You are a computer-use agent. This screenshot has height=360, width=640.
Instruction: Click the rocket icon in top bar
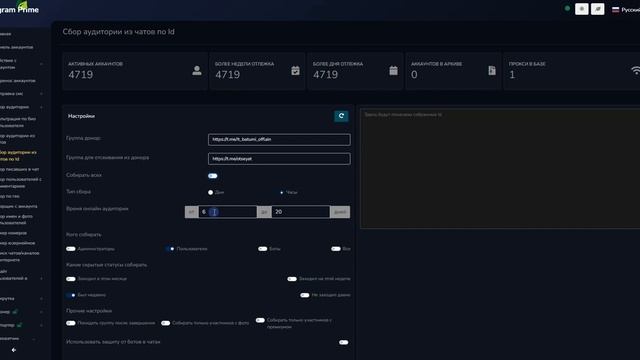point(598,9)
